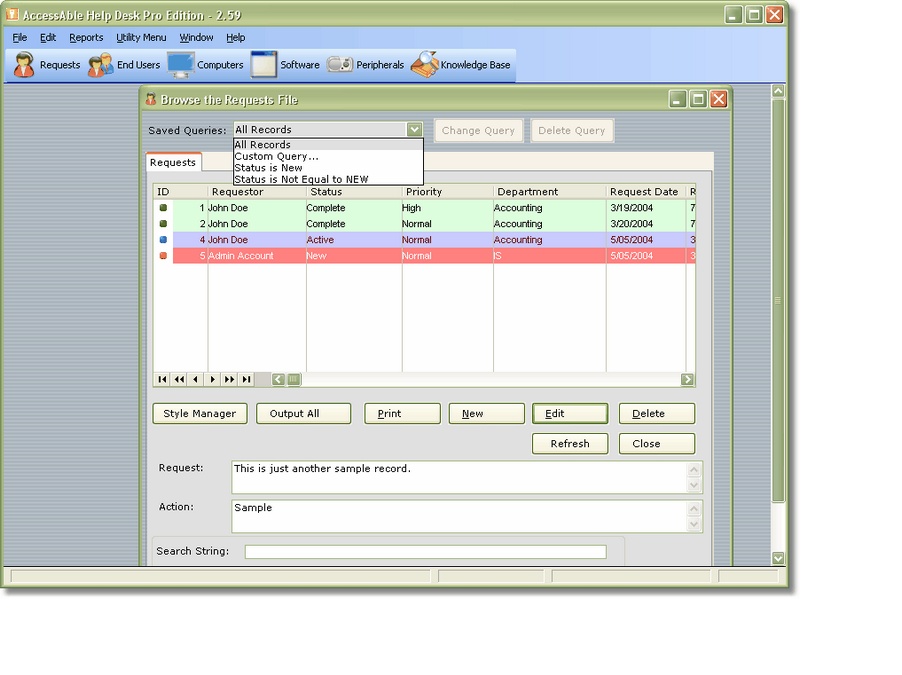Collapse the Saved Queries dropdown arrow
The image size is (902, 675).
(414, 129)
